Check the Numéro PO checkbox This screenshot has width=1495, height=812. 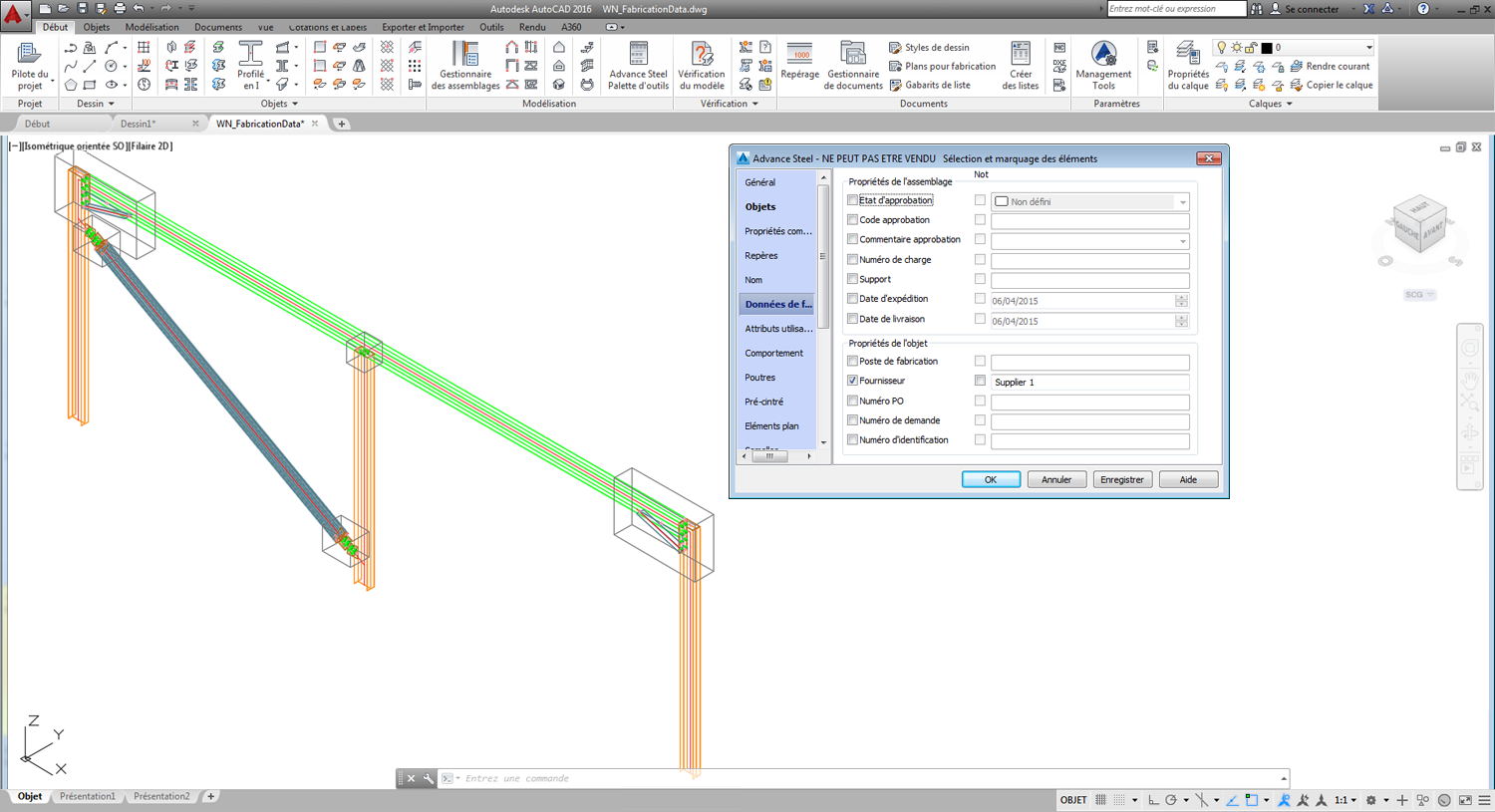852,401
